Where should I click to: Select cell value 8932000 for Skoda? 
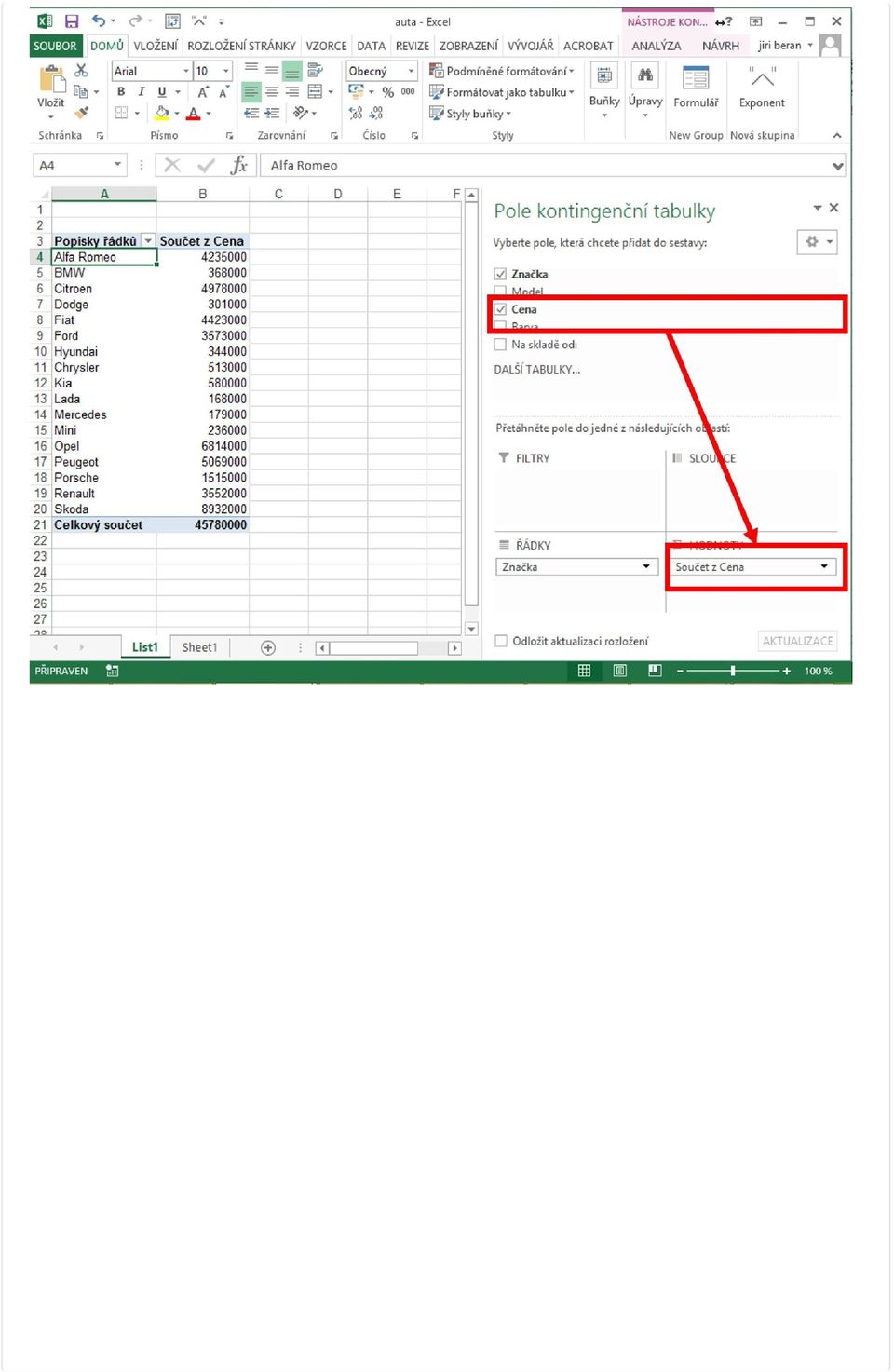point(203,509)
